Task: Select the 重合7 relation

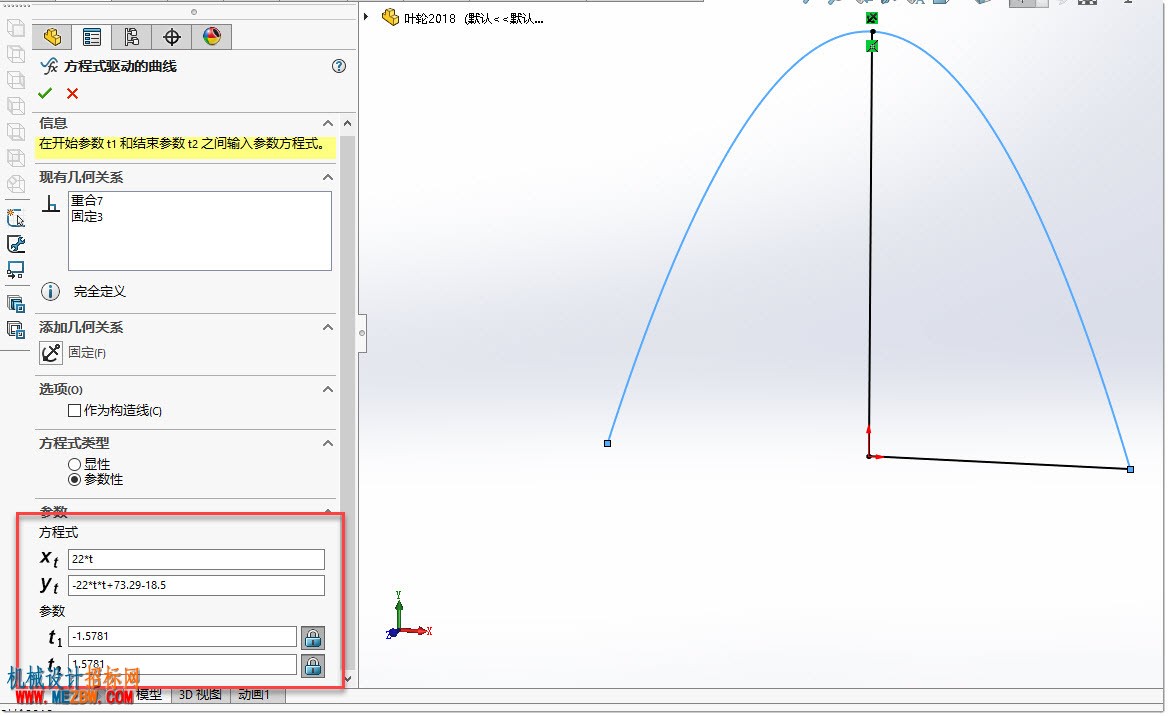Action: coord(87,200)
